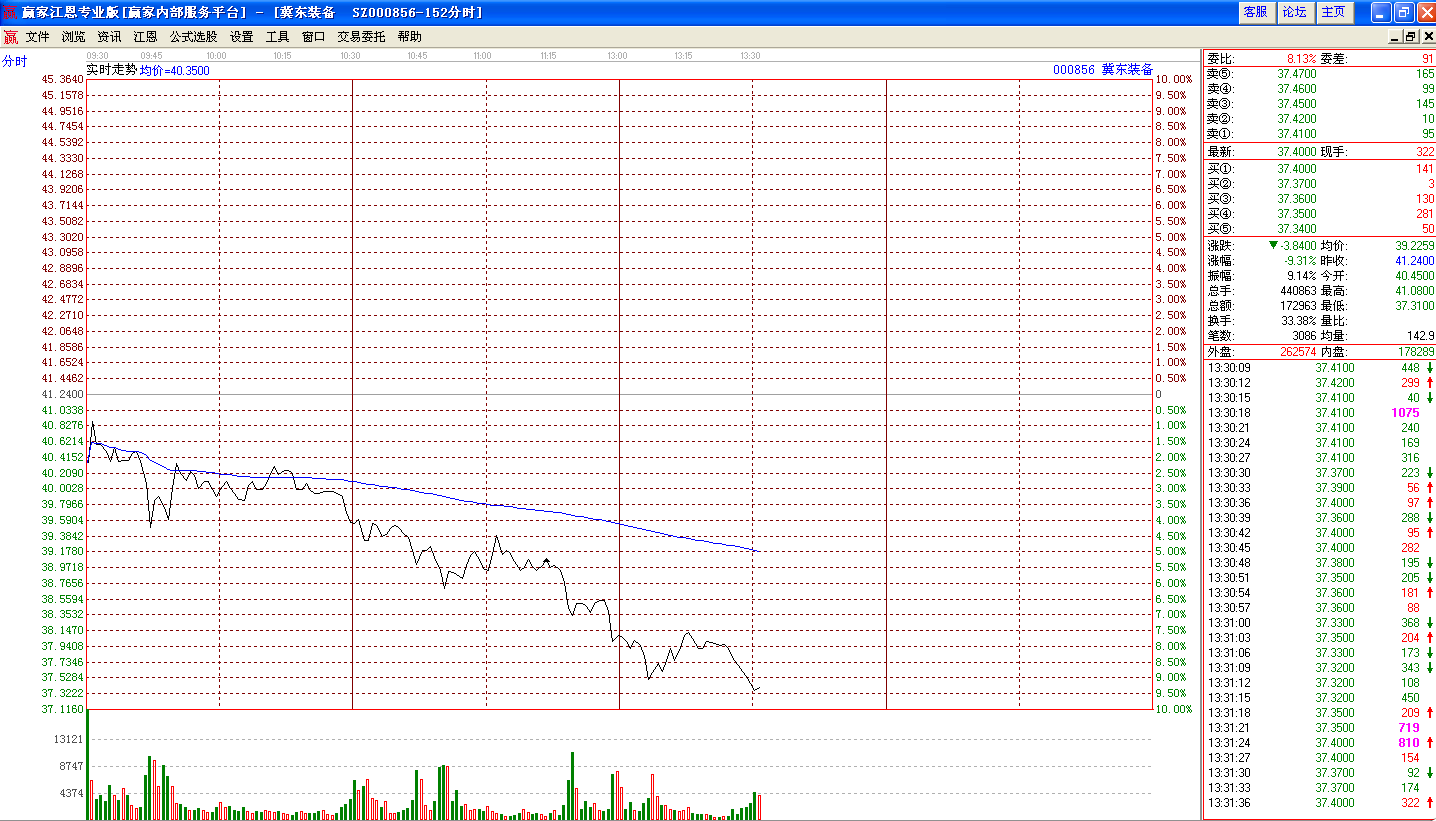Open the 江恩 menu
This screenshot has width=1436, height=821.
click(145, 36)
